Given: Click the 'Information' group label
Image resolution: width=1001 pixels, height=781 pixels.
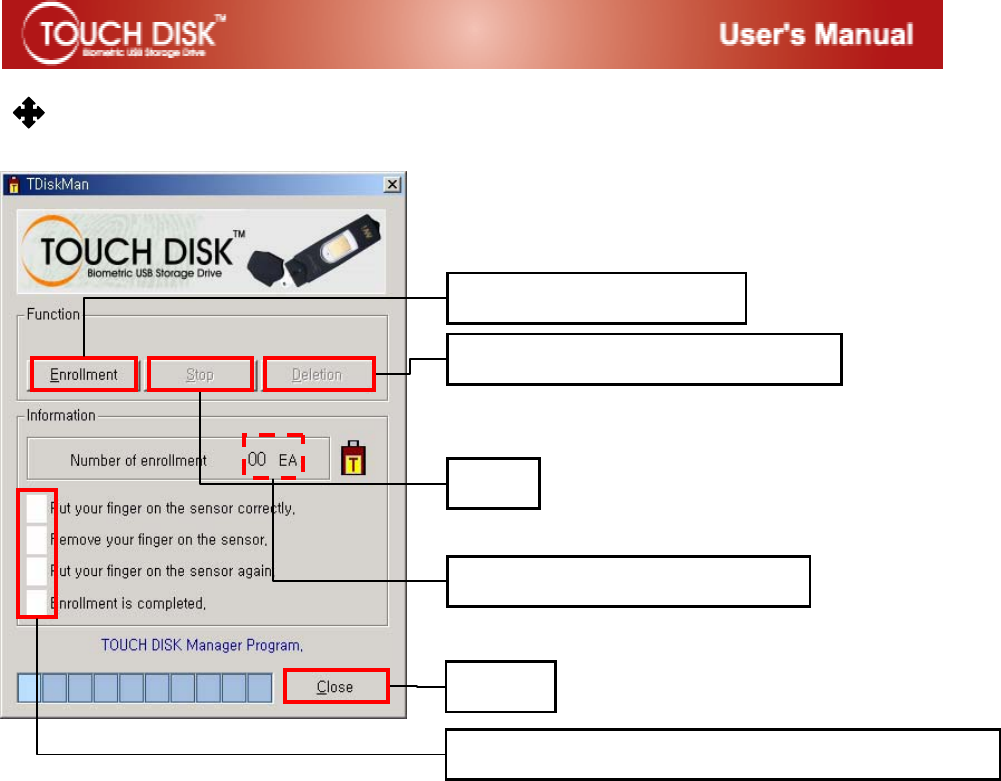Looking at the screenshot, I should tap(61, 415).
